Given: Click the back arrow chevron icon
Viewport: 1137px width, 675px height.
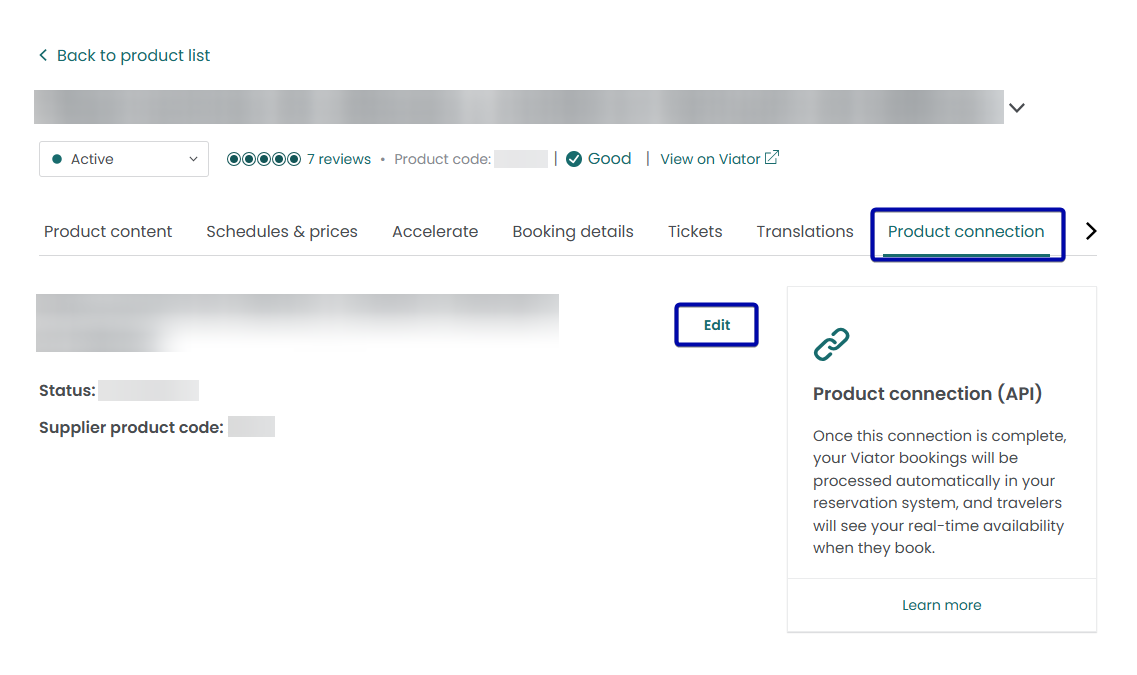Looking at the screenshot, I should [43, 55].
